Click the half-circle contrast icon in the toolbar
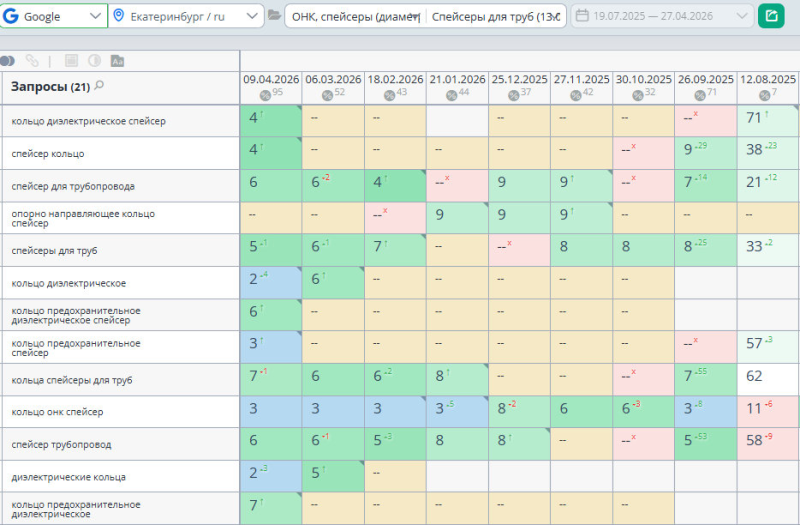Viewport: 800px width, 525px height. pyautogui.click(x=94, y=61)
